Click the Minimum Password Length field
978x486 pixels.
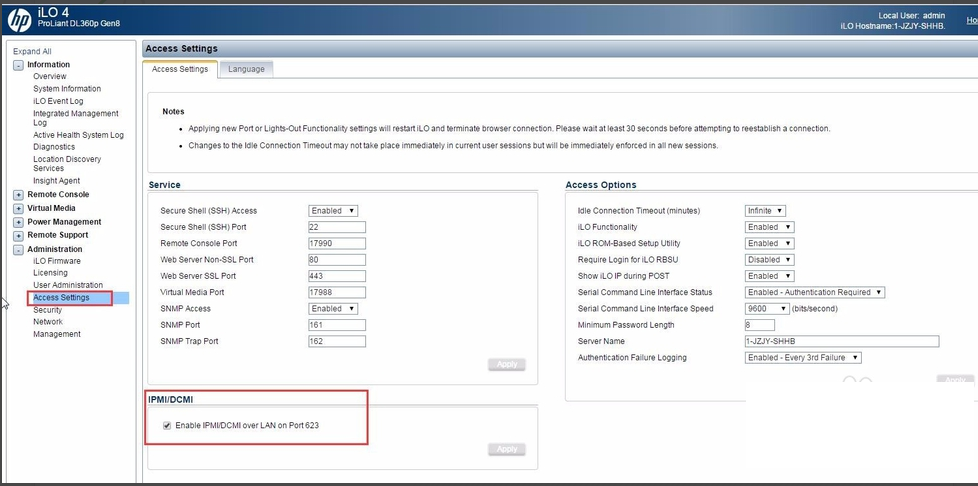(760, 325)
